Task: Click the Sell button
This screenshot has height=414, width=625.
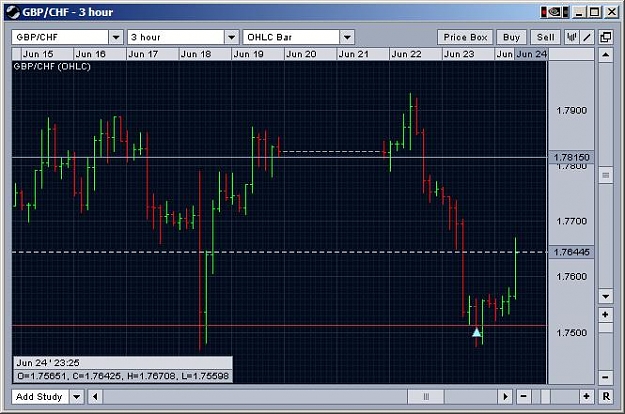Action: pyautogui.click(x=545, y=37)
